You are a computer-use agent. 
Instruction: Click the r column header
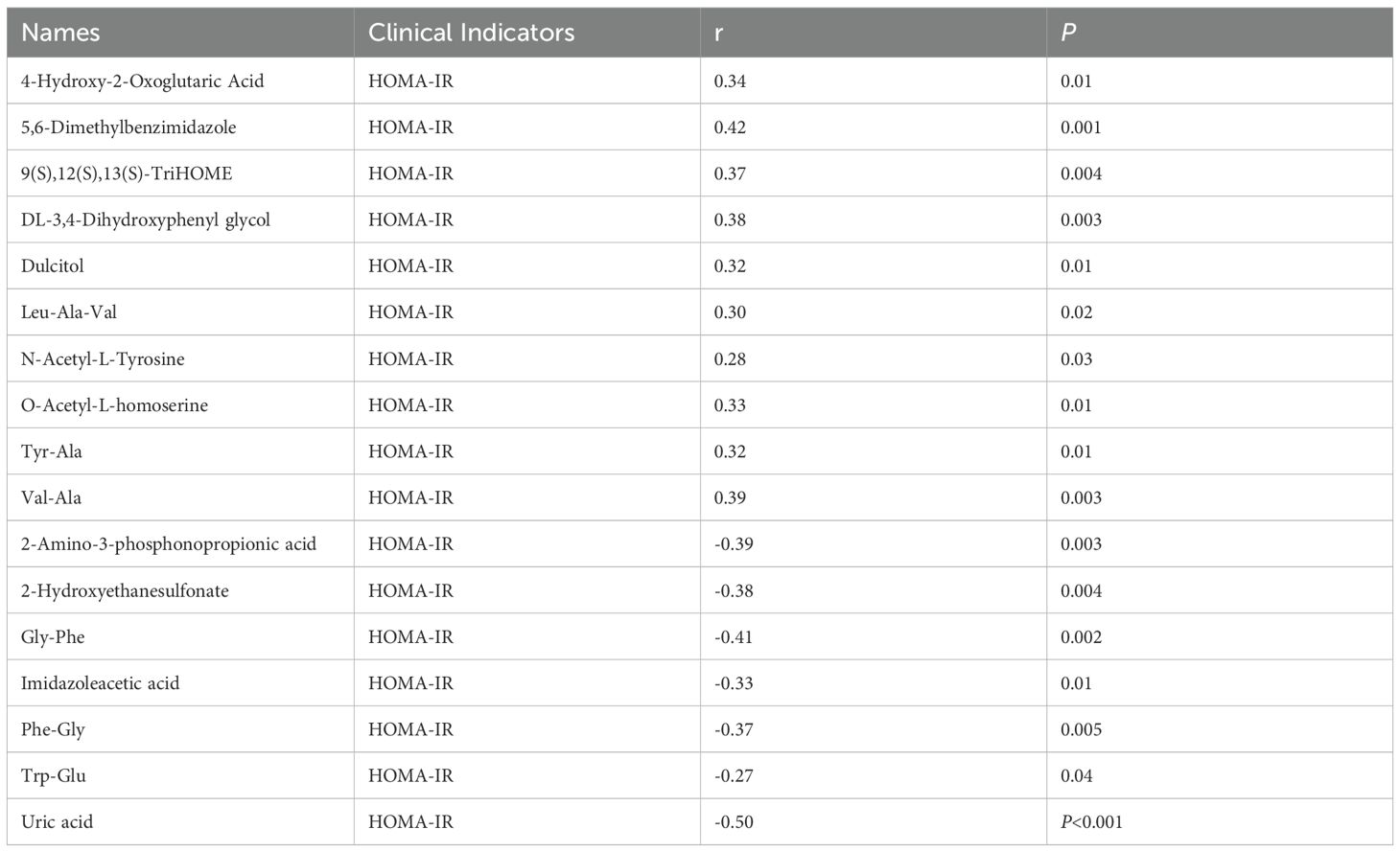tap(719, 33)
